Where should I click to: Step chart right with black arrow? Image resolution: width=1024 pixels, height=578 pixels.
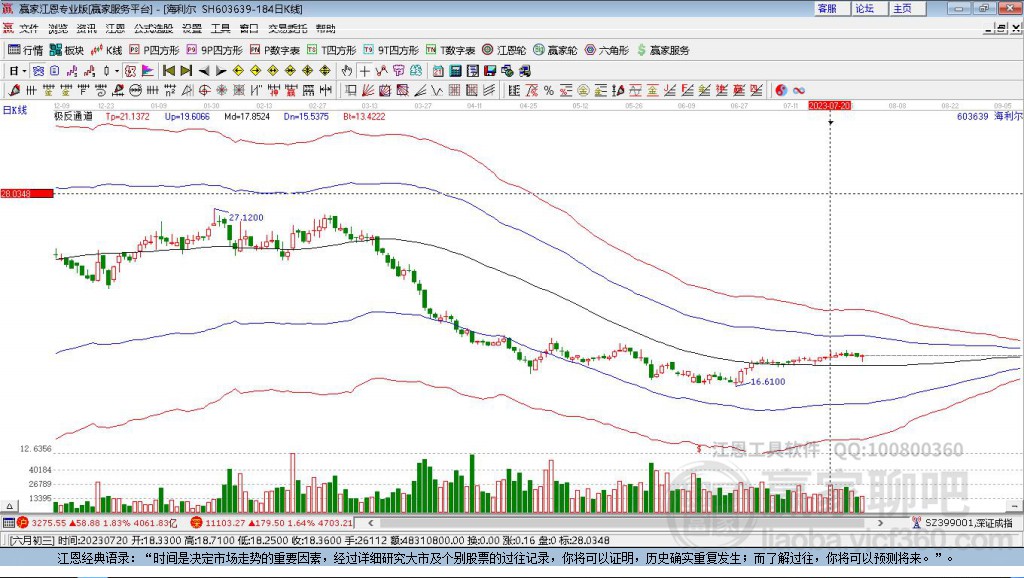point(221,71)
